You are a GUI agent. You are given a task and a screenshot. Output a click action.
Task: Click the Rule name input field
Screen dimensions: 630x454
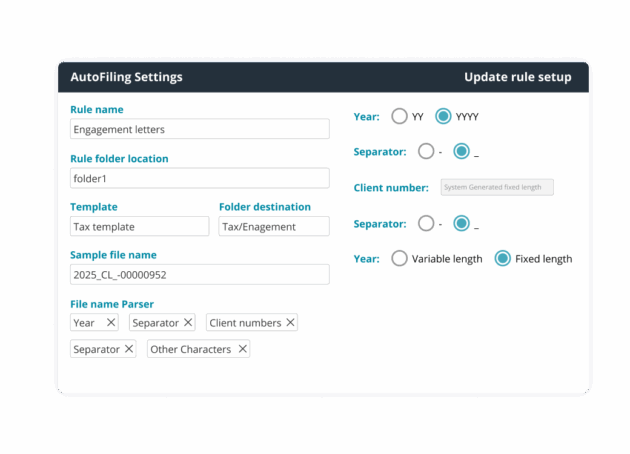point(199,129)
